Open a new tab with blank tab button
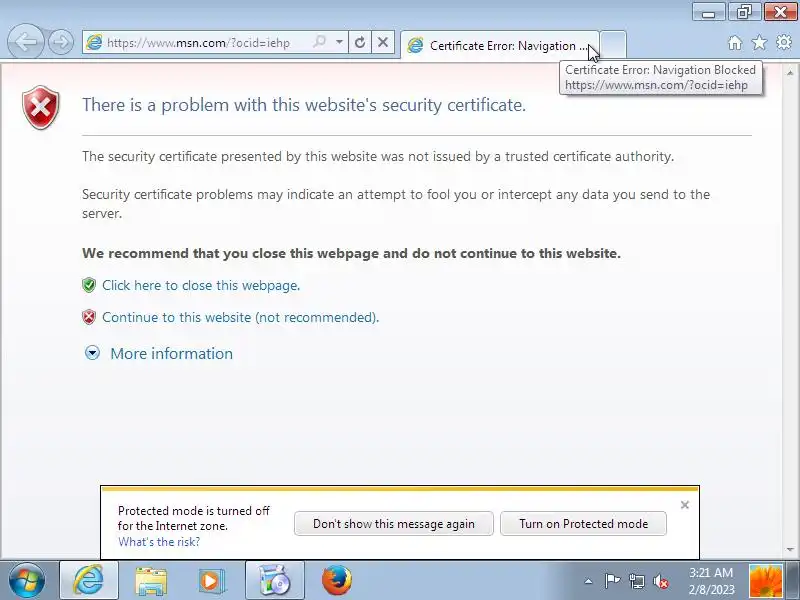 pyautogui.click(x=613, y=45)
